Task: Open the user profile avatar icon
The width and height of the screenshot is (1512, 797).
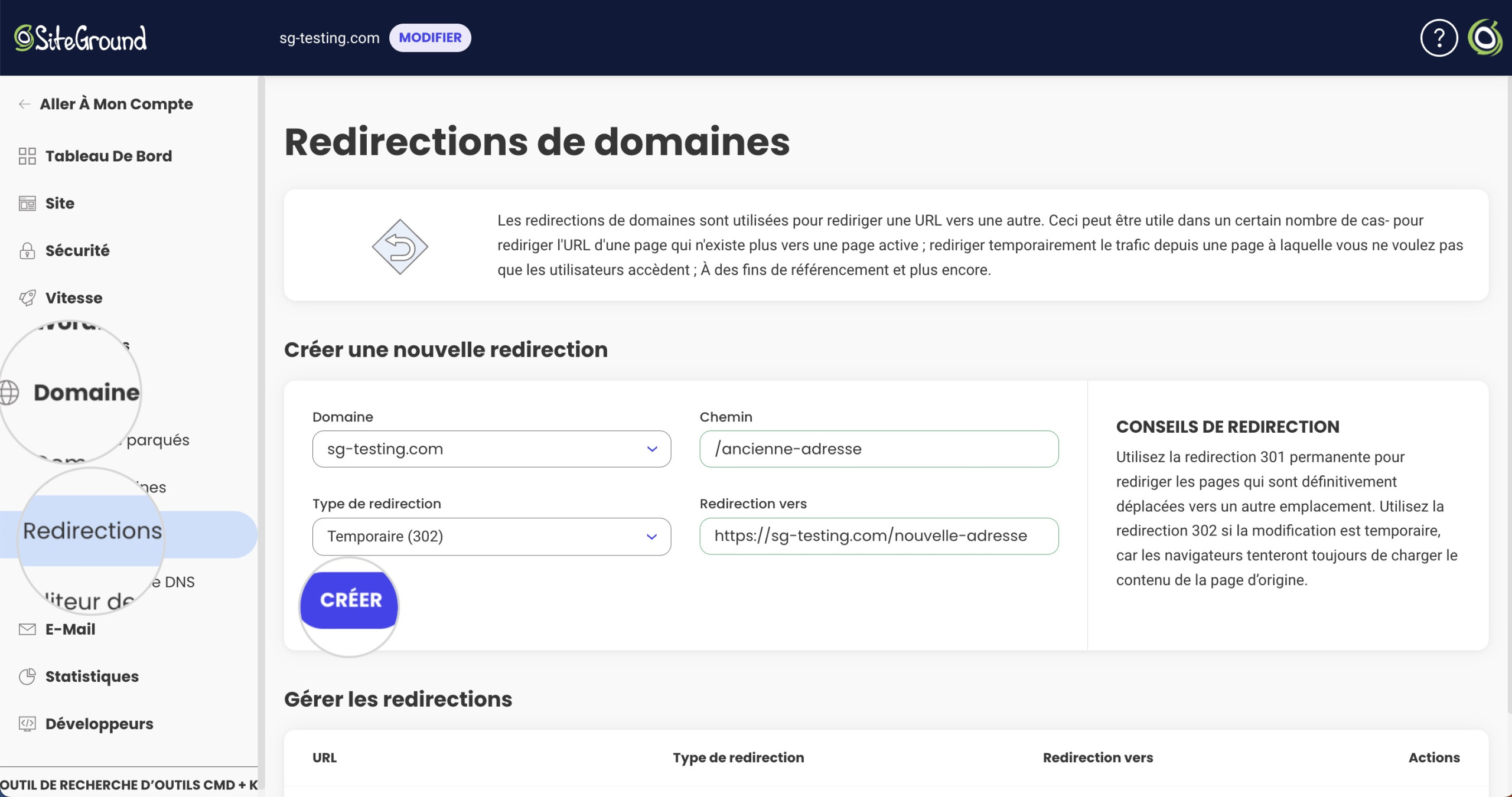Action: [x=1485, y=38]
